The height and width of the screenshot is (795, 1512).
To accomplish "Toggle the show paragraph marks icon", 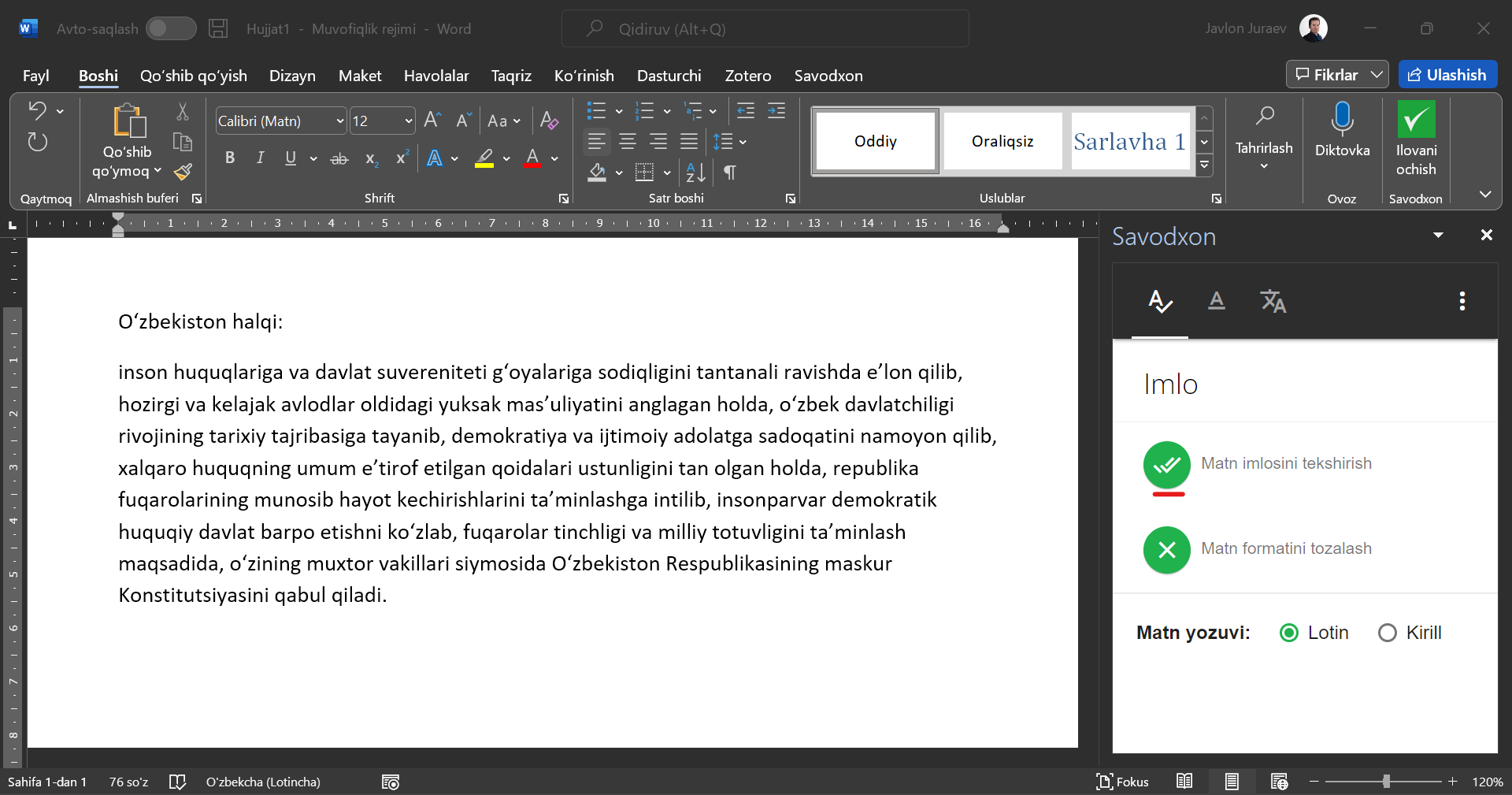I will coord(730,172).
